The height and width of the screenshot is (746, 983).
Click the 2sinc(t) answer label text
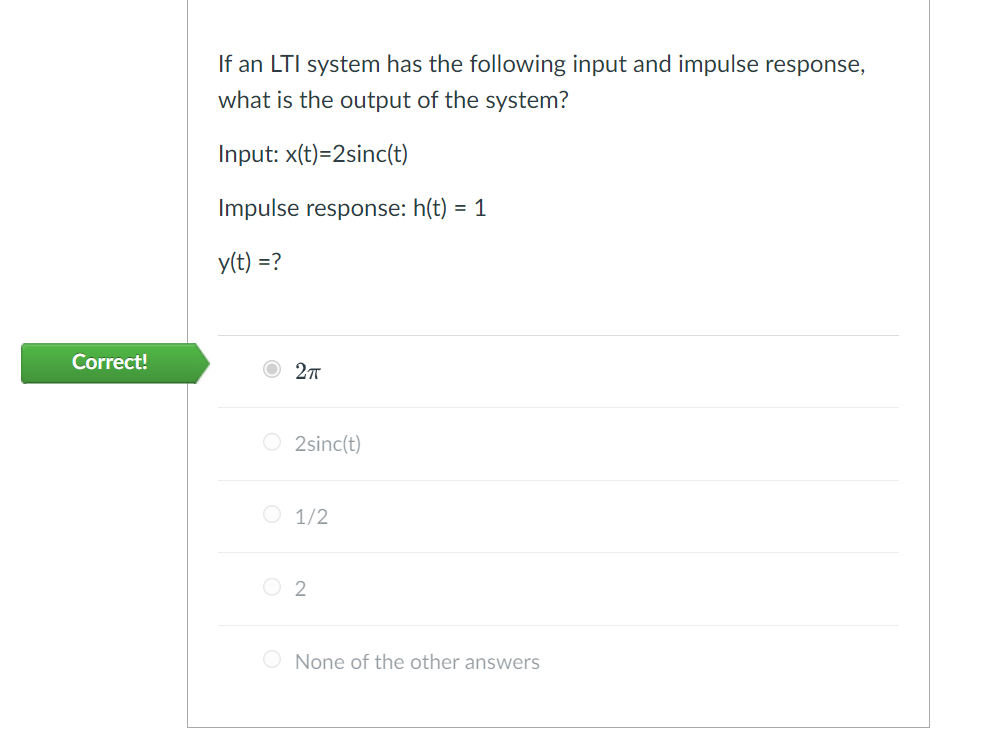327,443
